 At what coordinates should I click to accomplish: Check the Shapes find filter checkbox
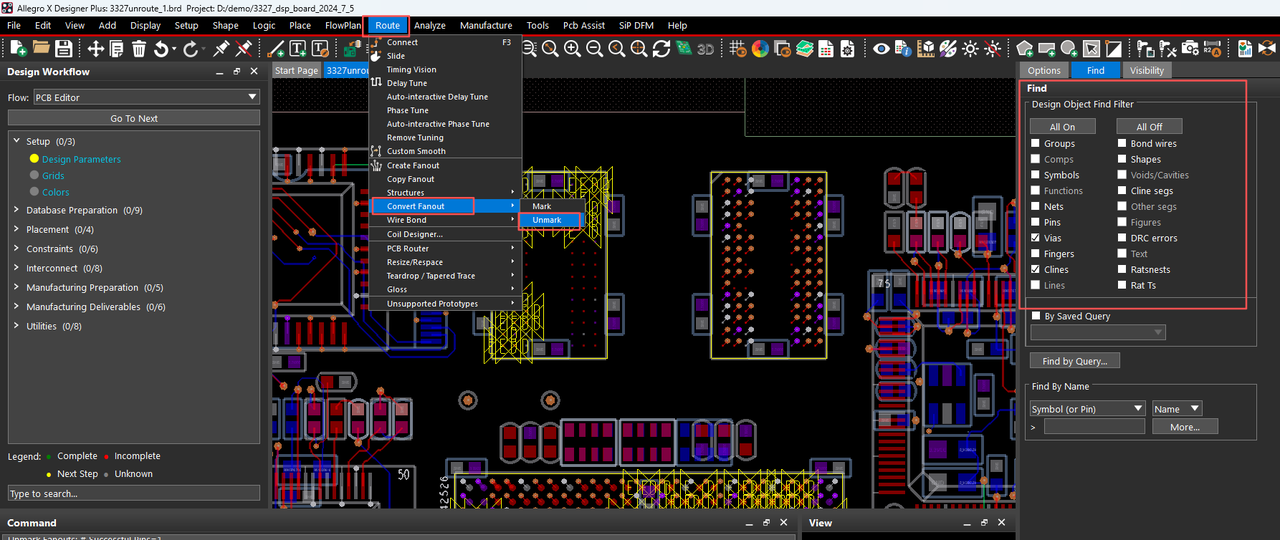coord(1122,159)
